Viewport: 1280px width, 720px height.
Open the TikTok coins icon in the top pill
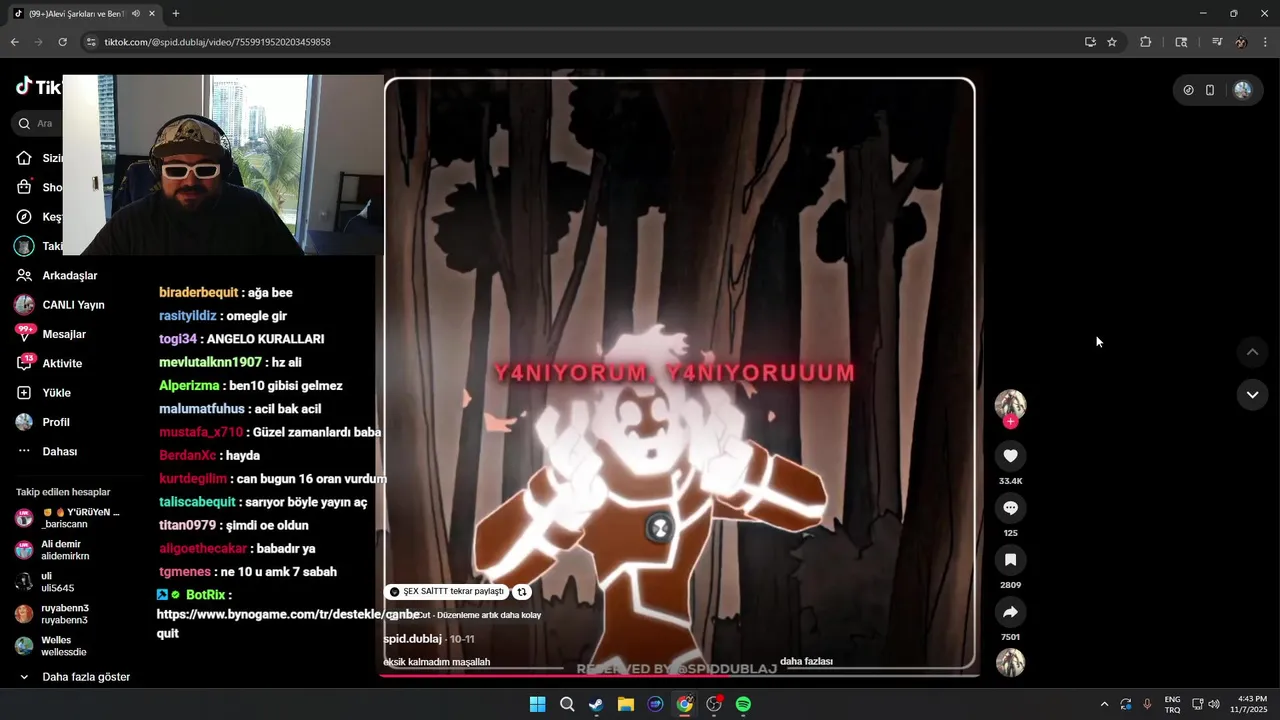[1188, 90]
